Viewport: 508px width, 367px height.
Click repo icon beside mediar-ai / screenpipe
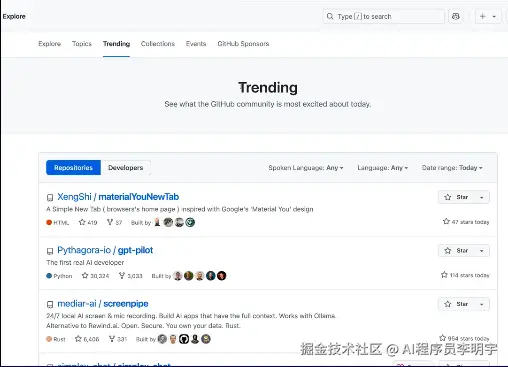pyautogui.click(x=50, y=304)
